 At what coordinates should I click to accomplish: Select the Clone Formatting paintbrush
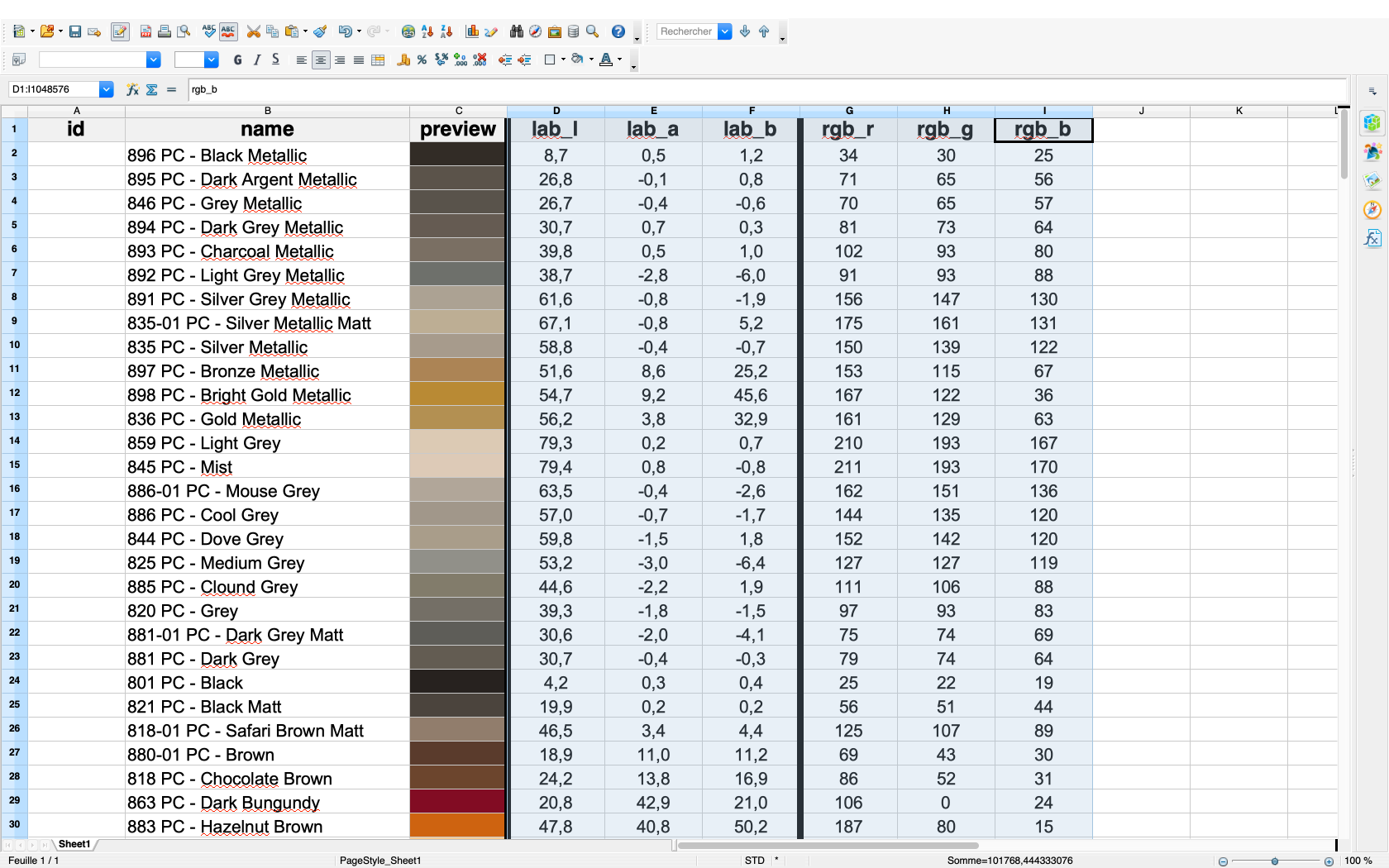pyautogui.click(x=320, y=31)
